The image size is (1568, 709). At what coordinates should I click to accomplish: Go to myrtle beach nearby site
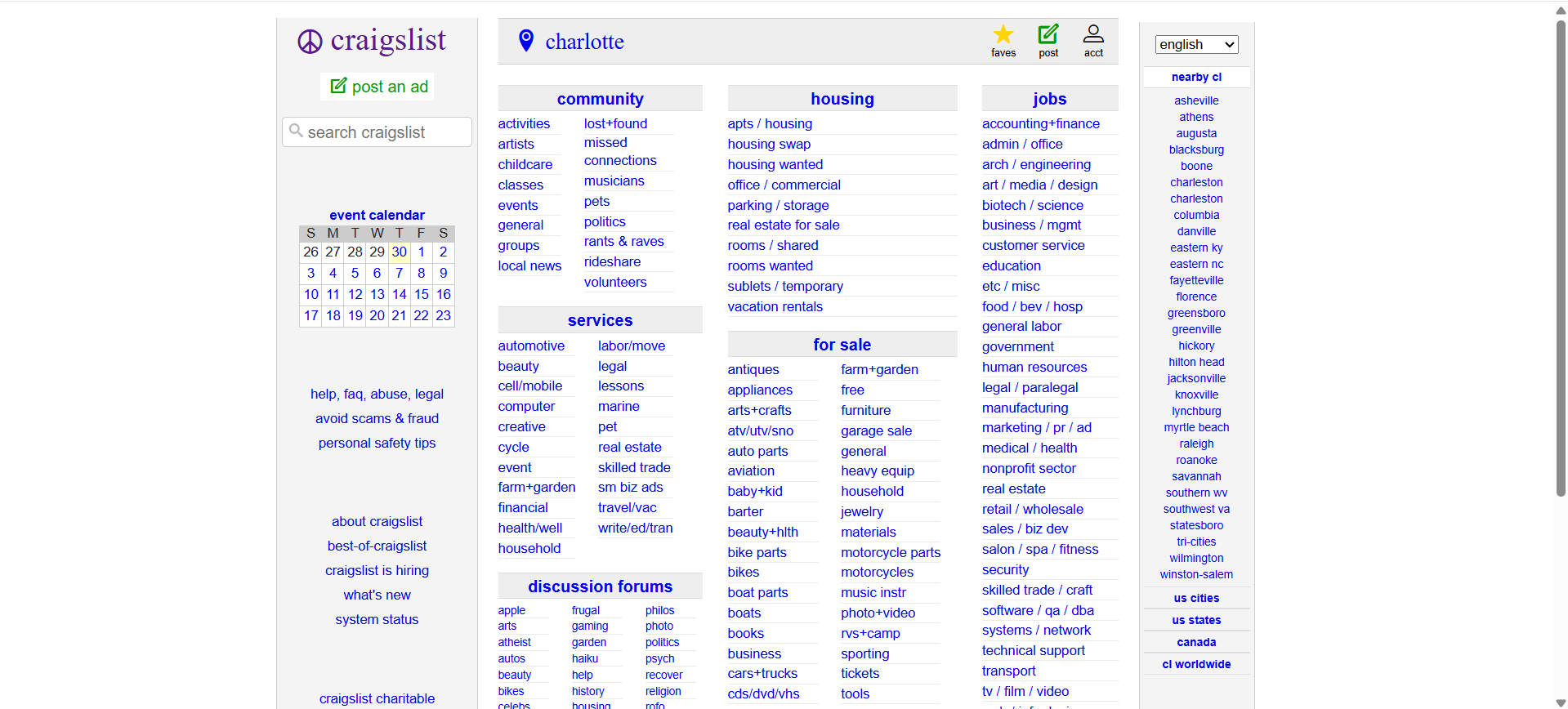(x=1196, y=427)
